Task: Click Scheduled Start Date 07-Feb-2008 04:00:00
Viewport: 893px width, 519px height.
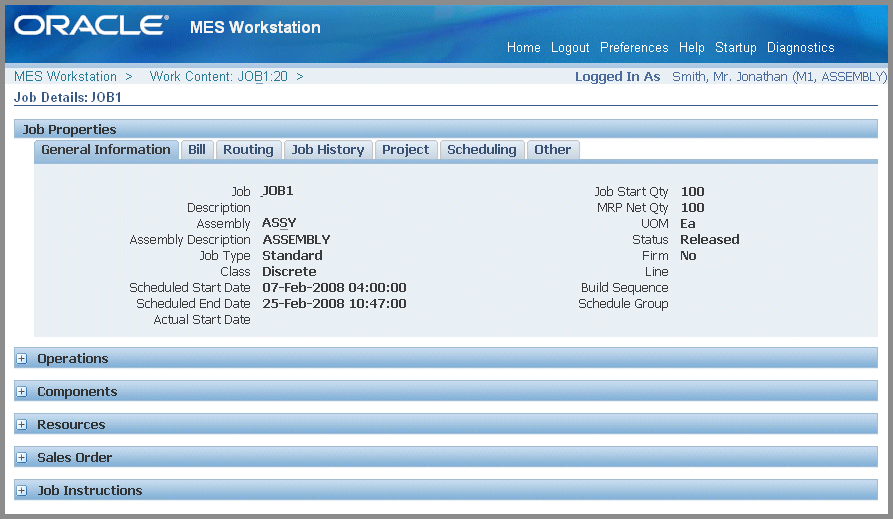Action: coord(334,287)
